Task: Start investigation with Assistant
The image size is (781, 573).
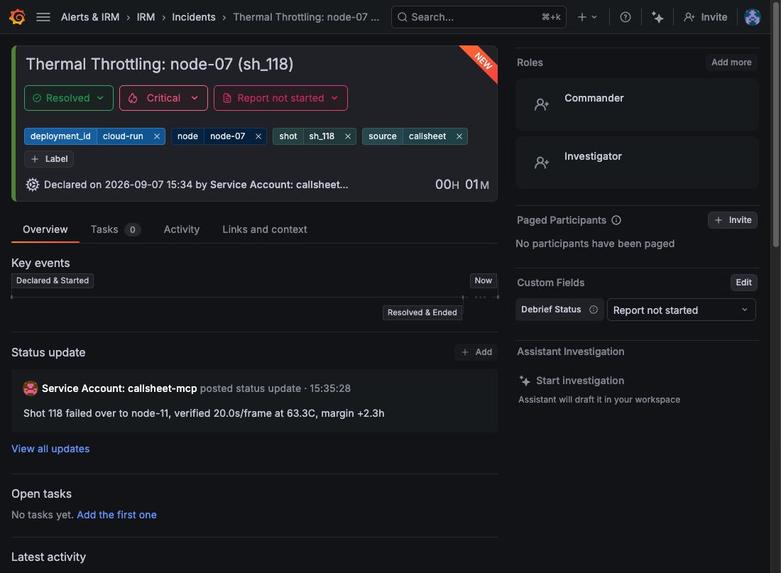Action: tap(572, 381)
